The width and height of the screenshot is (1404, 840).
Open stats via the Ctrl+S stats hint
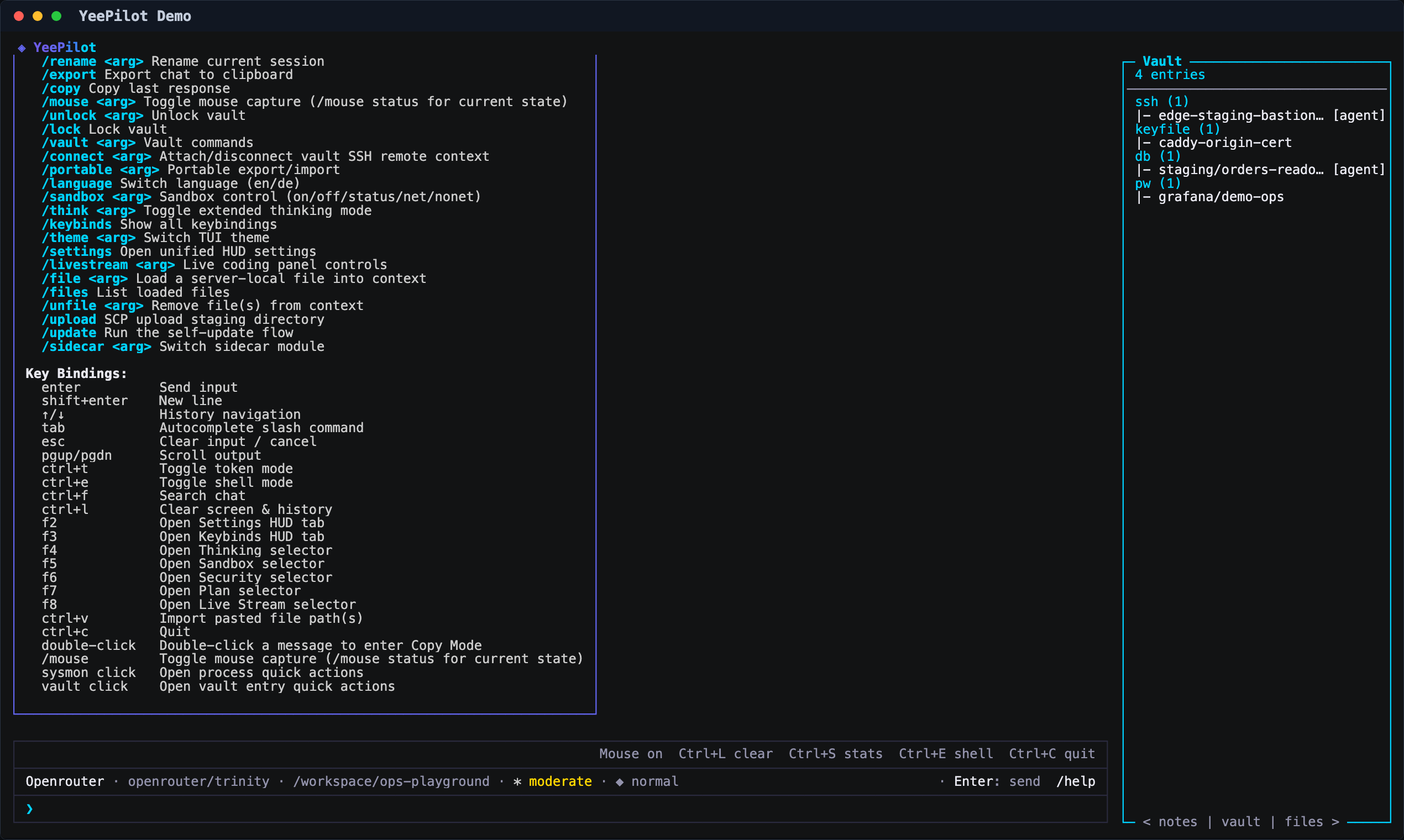click(x=836, y=754)
